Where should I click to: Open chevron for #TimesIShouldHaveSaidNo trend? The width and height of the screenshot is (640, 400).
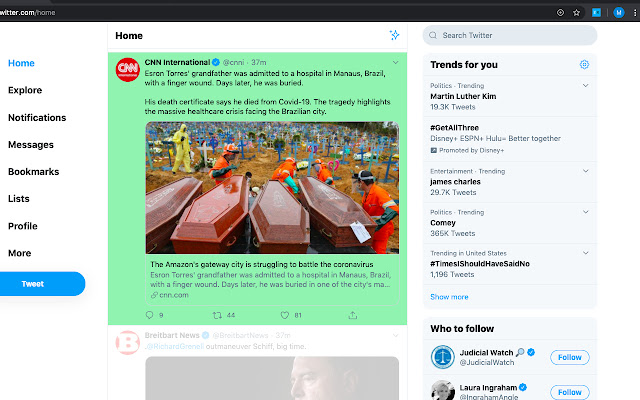585,253
